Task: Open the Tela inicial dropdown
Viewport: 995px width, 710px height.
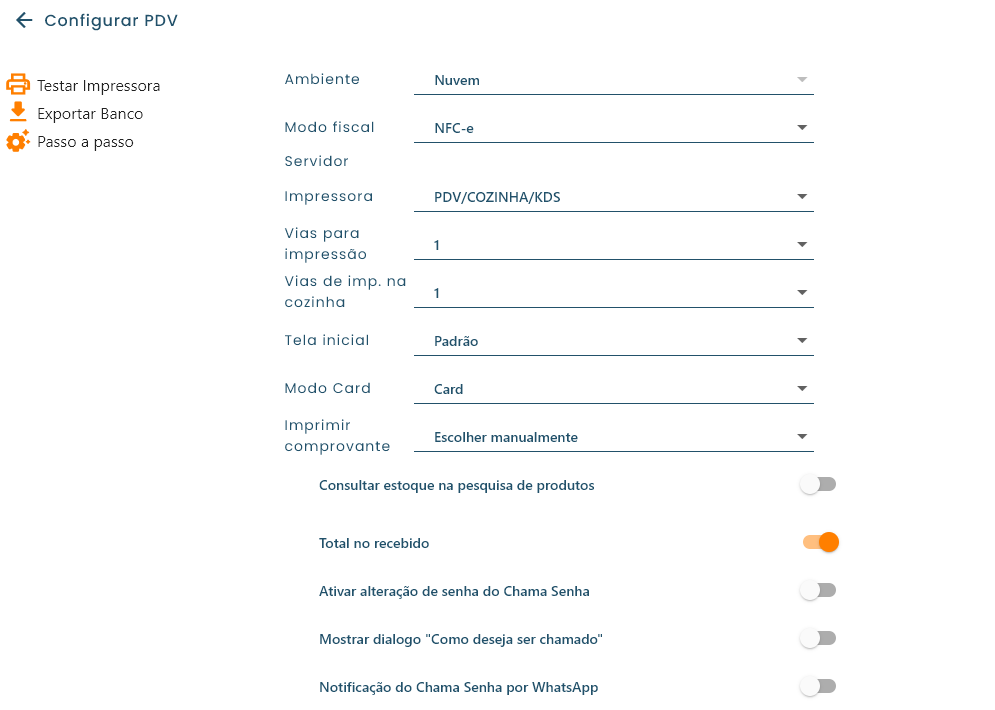Action: tap(613, 341)
